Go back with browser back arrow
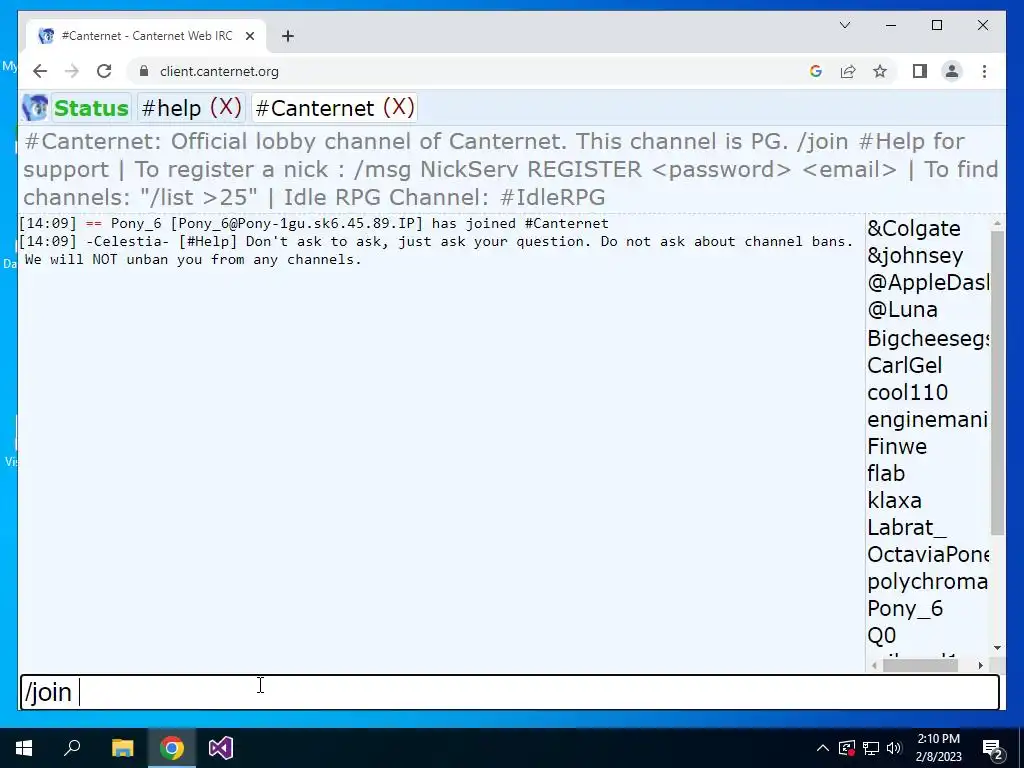 [40, 71]
